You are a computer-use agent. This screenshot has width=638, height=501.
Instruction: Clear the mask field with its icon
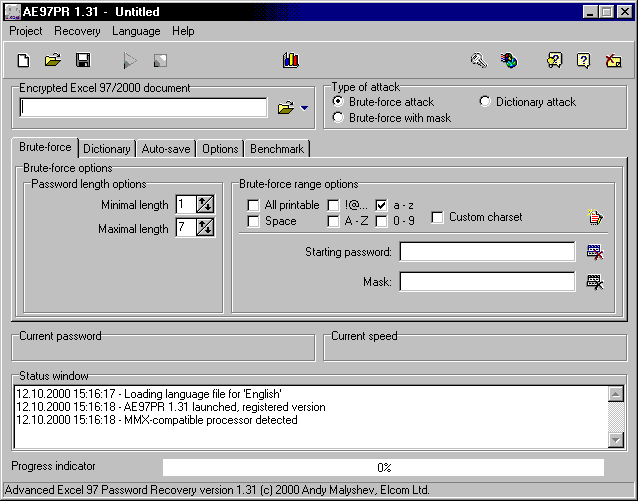click(x=595, y=282)
